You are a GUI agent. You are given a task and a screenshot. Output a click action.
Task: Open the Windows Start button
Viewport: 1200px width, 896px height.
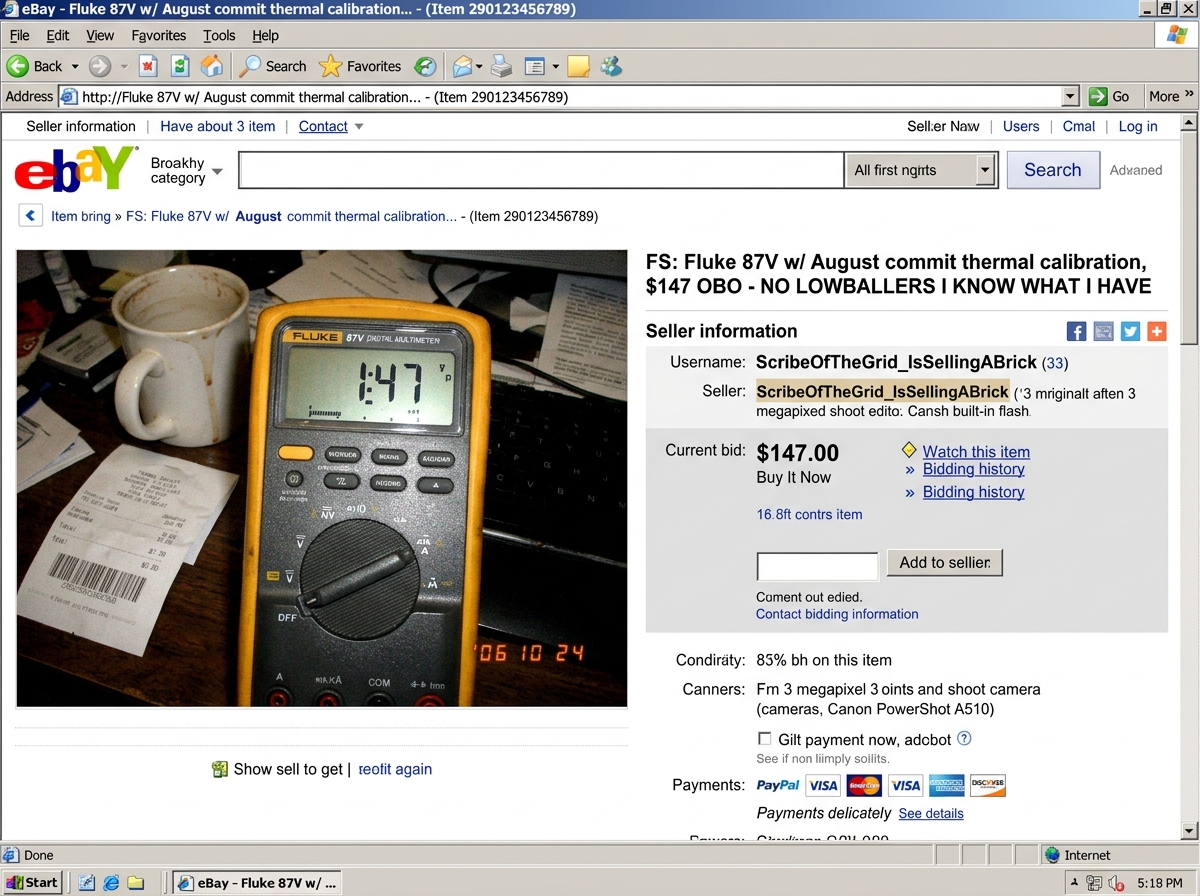coord(33,882)
